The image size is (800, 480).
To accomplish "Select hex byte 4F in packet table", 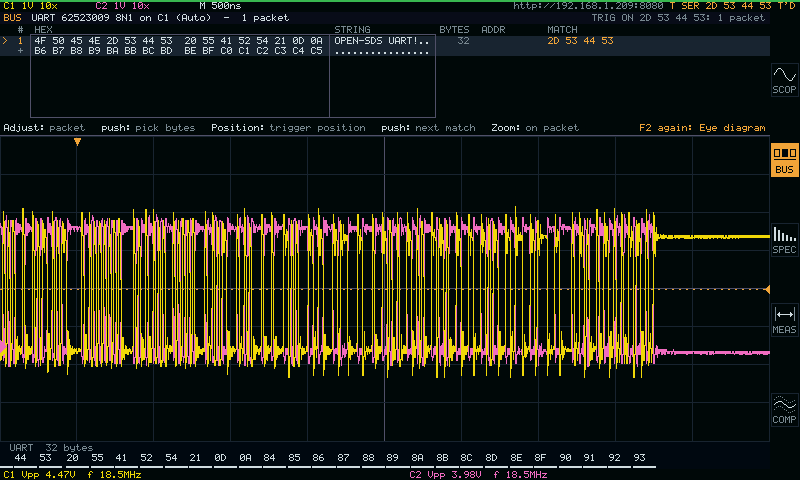I will click(40, 40).
